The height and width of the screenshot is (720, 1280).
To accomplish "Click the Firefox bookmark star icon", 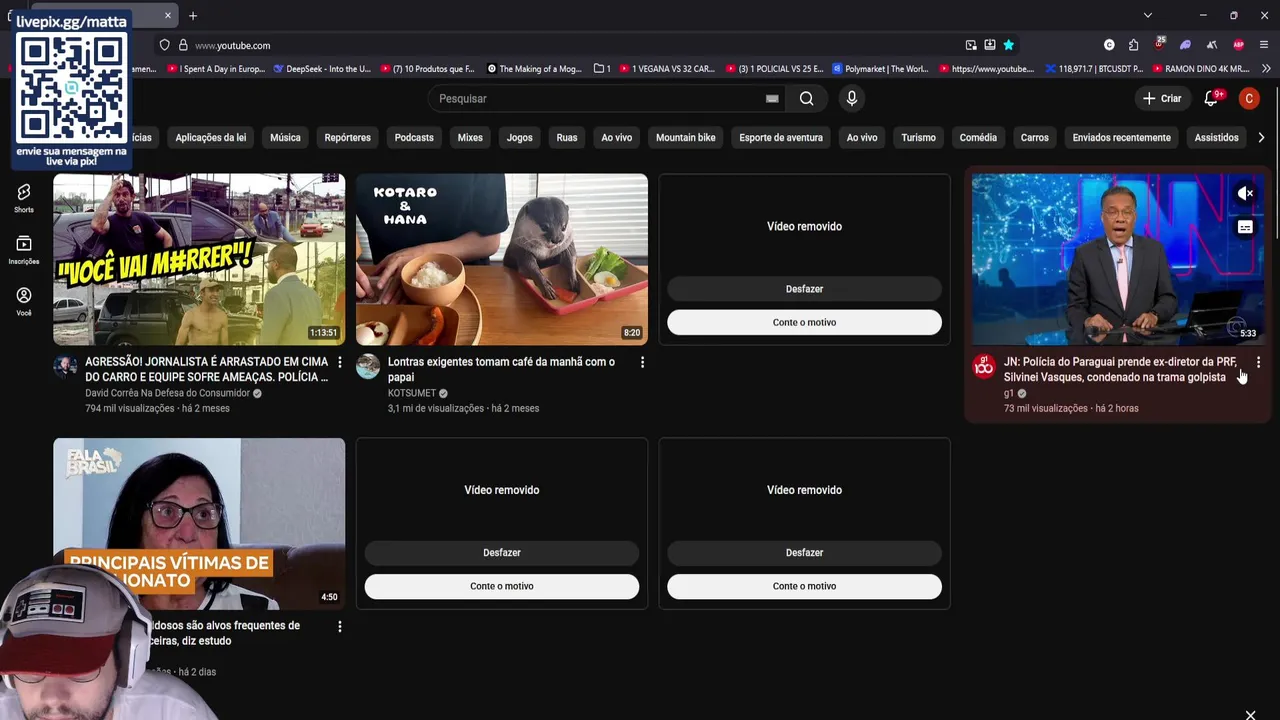I will click(1008, 45).
